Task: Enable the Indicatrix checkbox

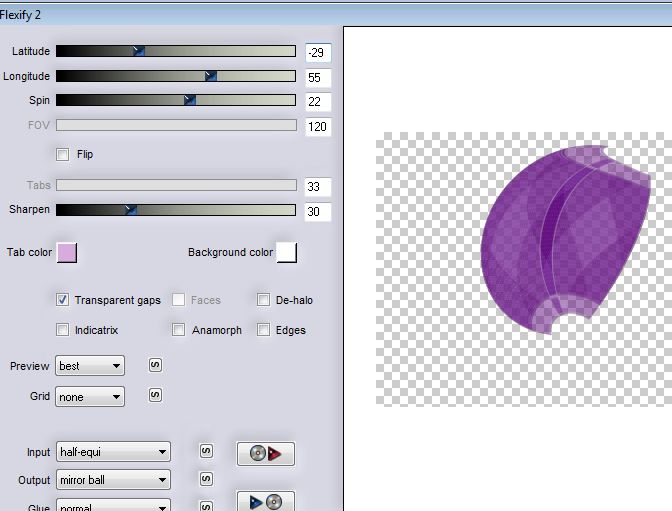Action: click(x=63, y=330)
